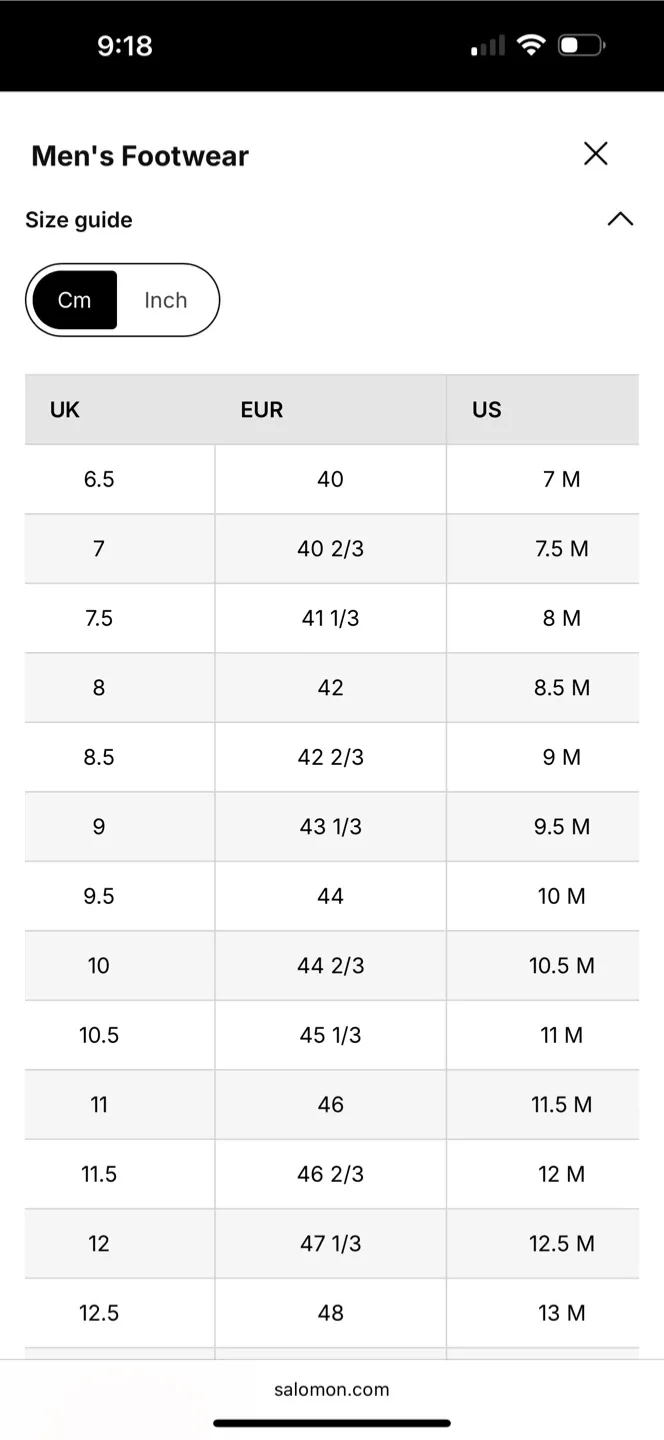Image resolution: width=664 pixels, height=1440 pixels.
Task: Tap the EUR 44 2/3 cell
Action: (x=330, y=966)
